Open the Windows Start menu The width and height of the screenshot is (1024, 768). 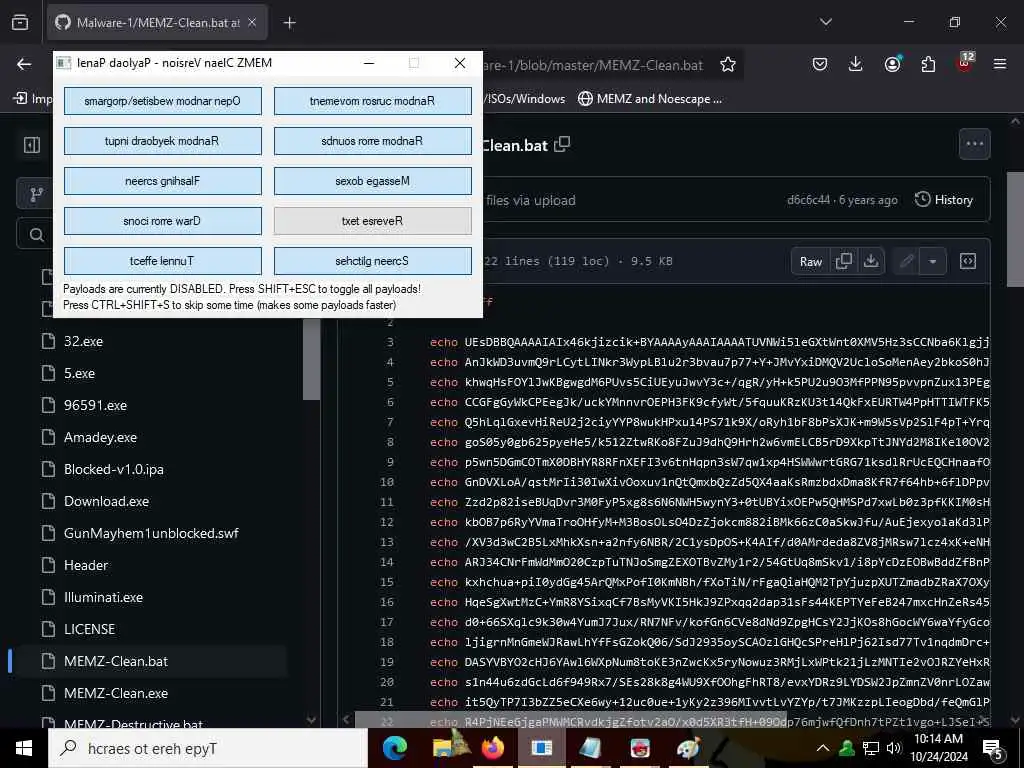24,748
